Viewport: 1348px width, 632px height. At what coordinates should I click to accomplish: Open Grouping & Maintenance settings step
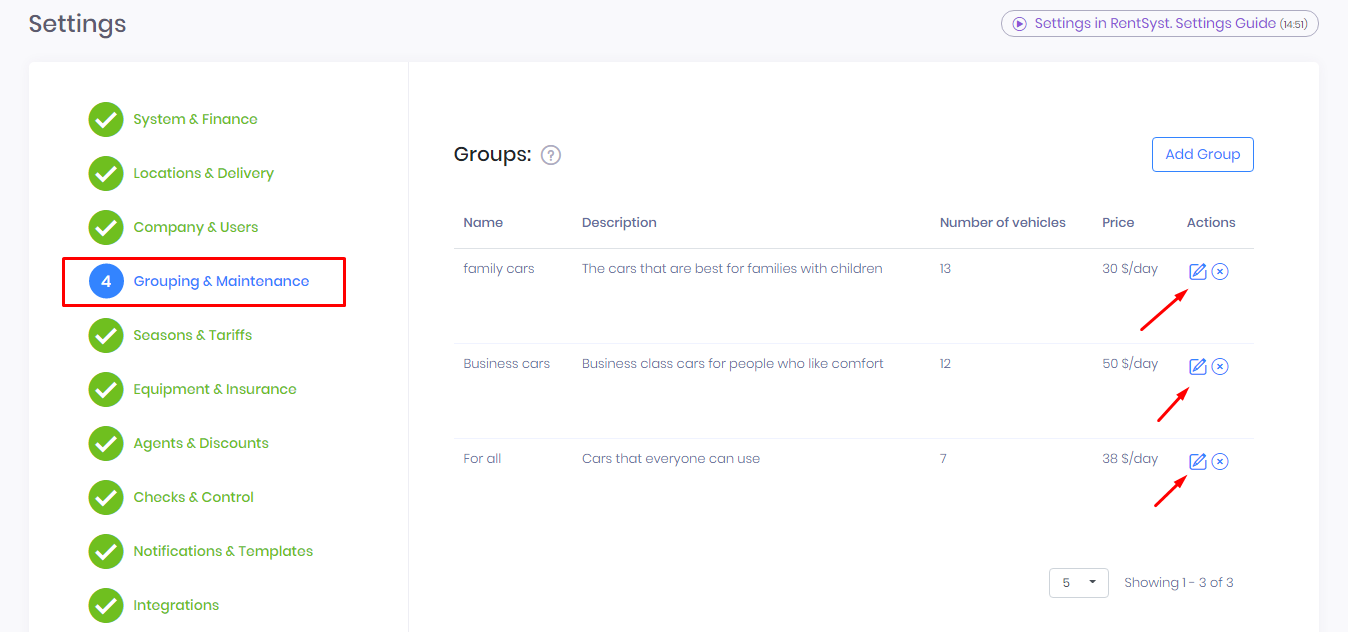coord(221,281)
